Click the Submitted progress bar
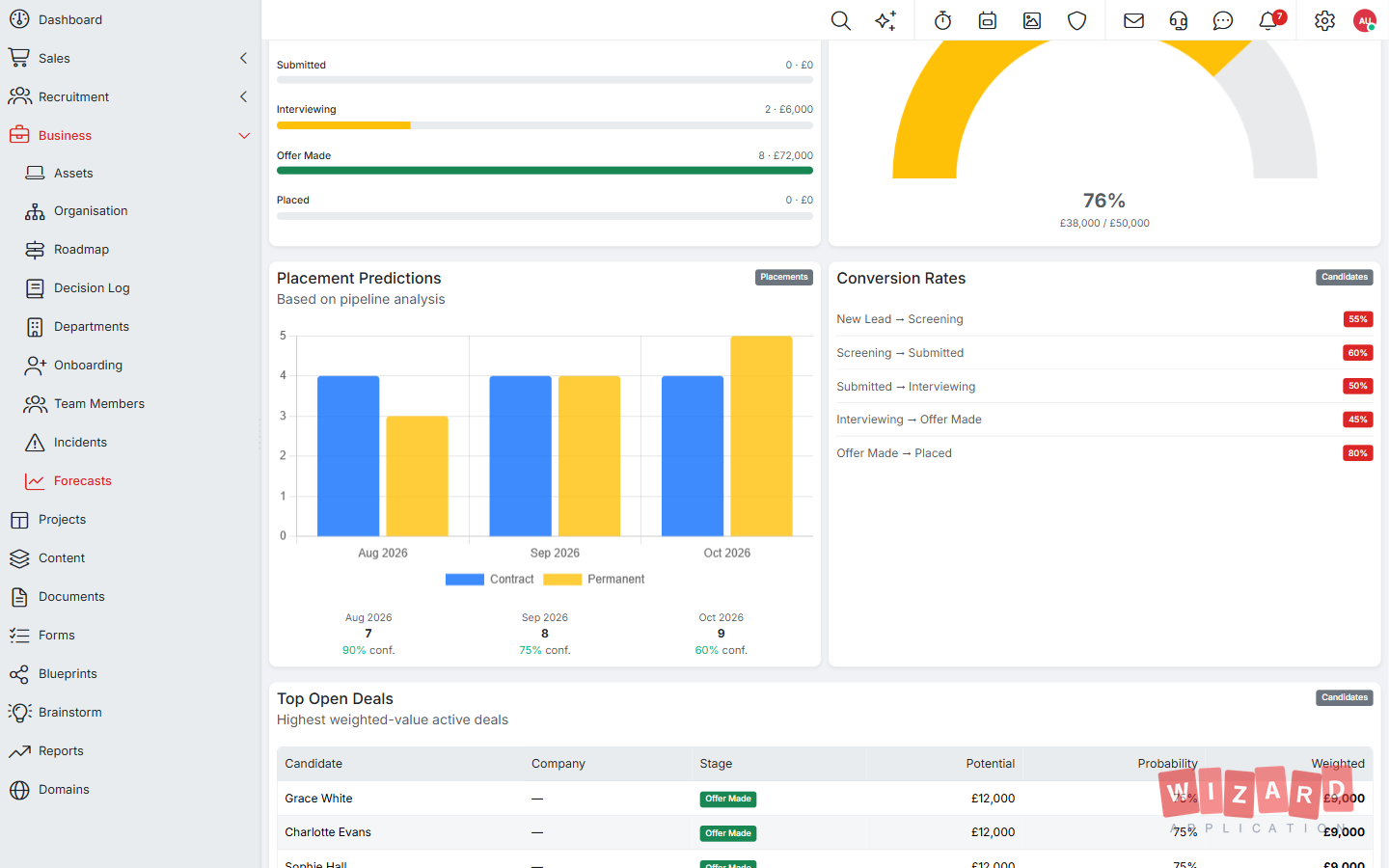This screenshot has width=1389, height=868. (x=545, y=80)
